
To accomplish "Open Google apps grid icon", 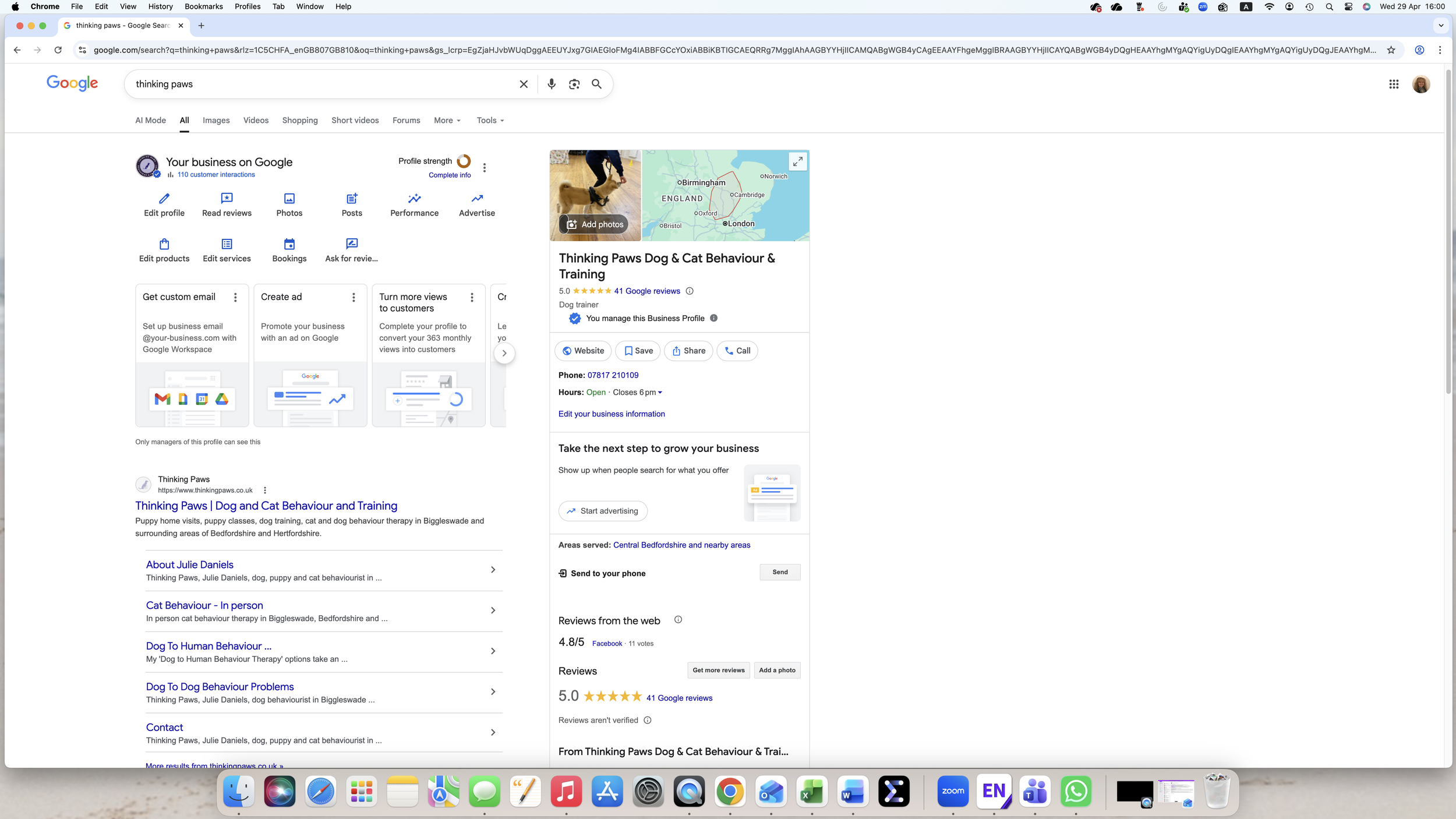I will (x=1394, y=84).
